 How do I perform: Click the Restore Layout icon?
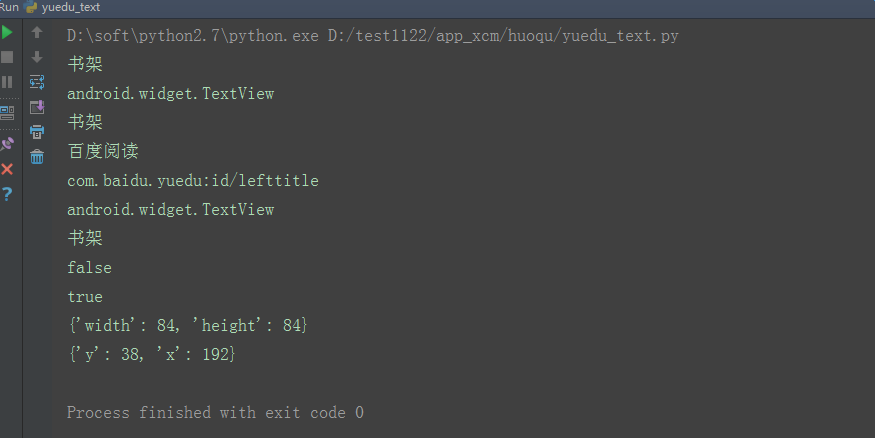(8, 112)
